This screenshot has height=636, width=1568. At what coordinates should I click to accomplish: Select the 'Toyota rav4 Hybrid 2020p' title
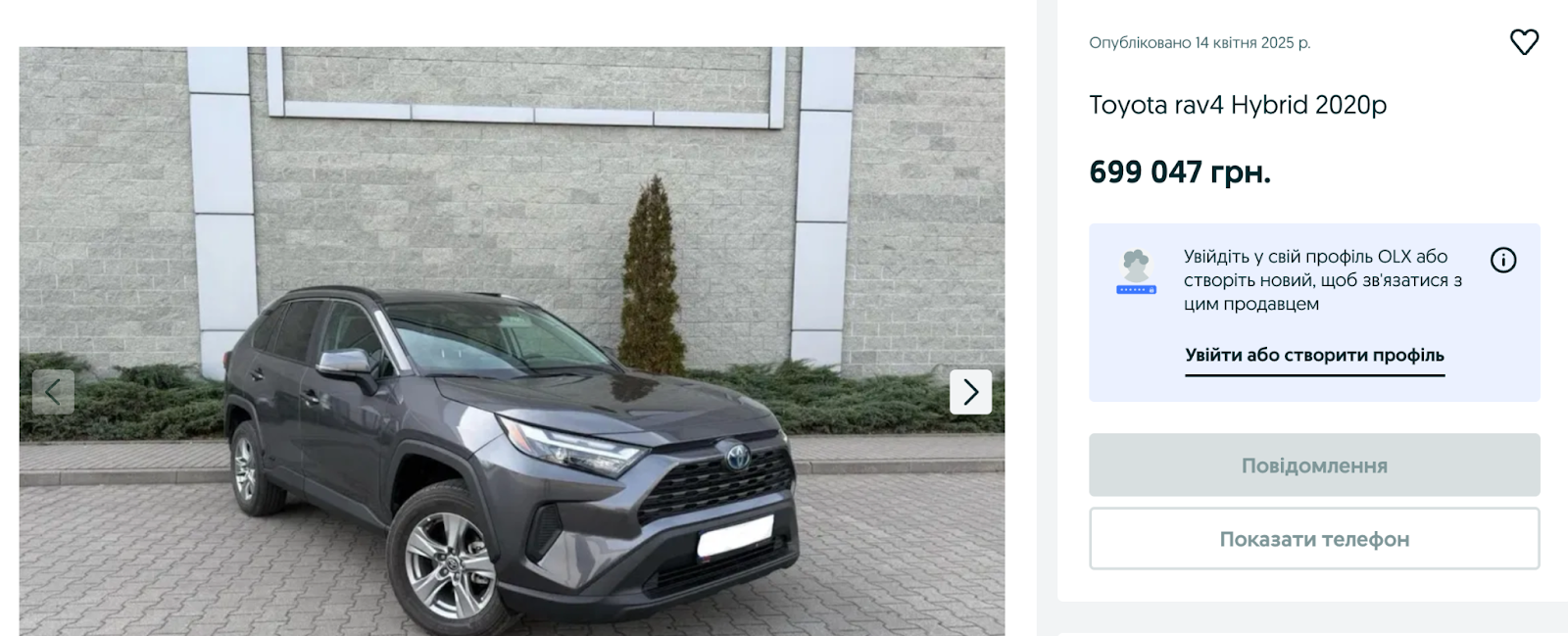[x=1238, y=105]
